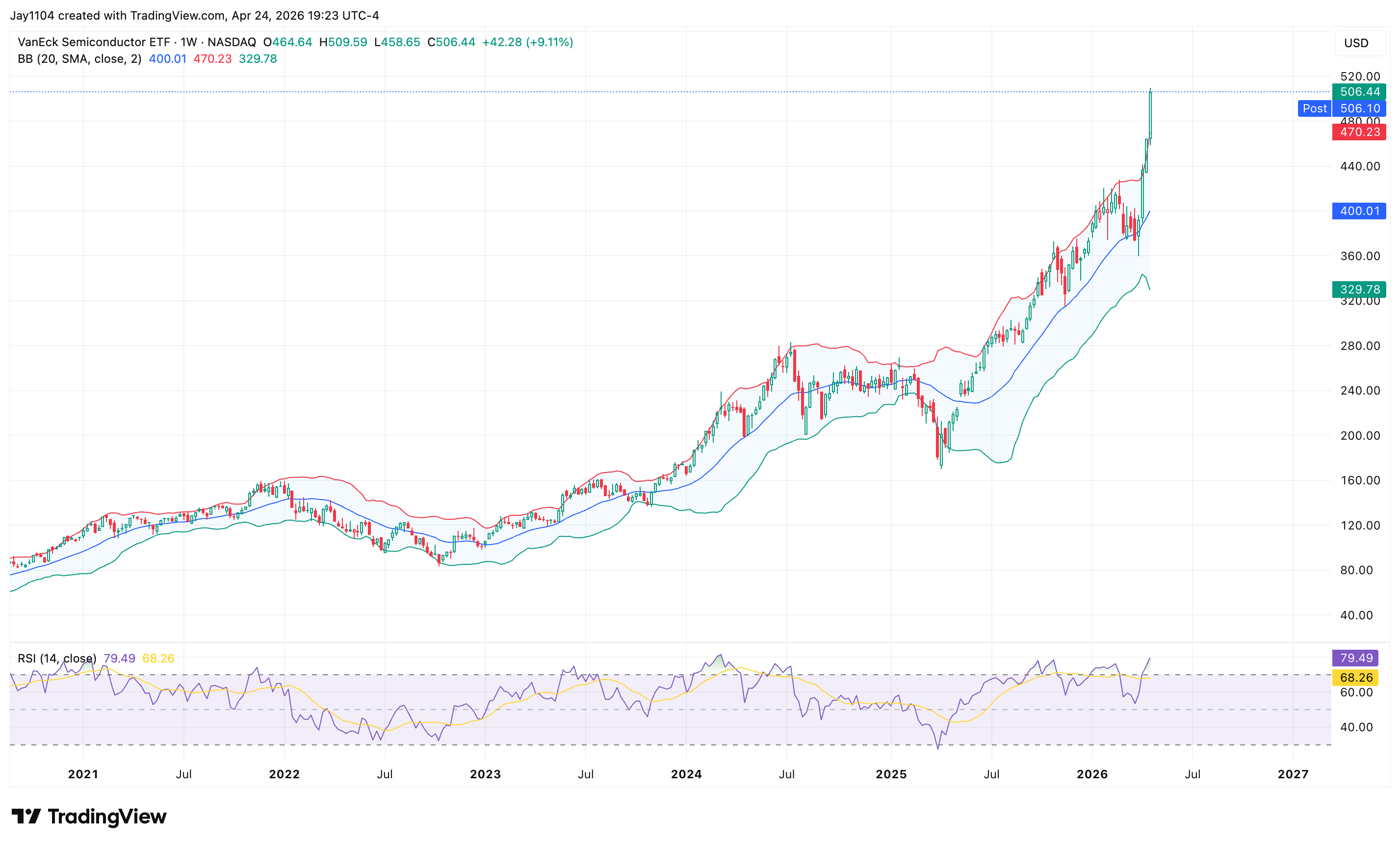Click the 2026 label on time axis

1091,774
